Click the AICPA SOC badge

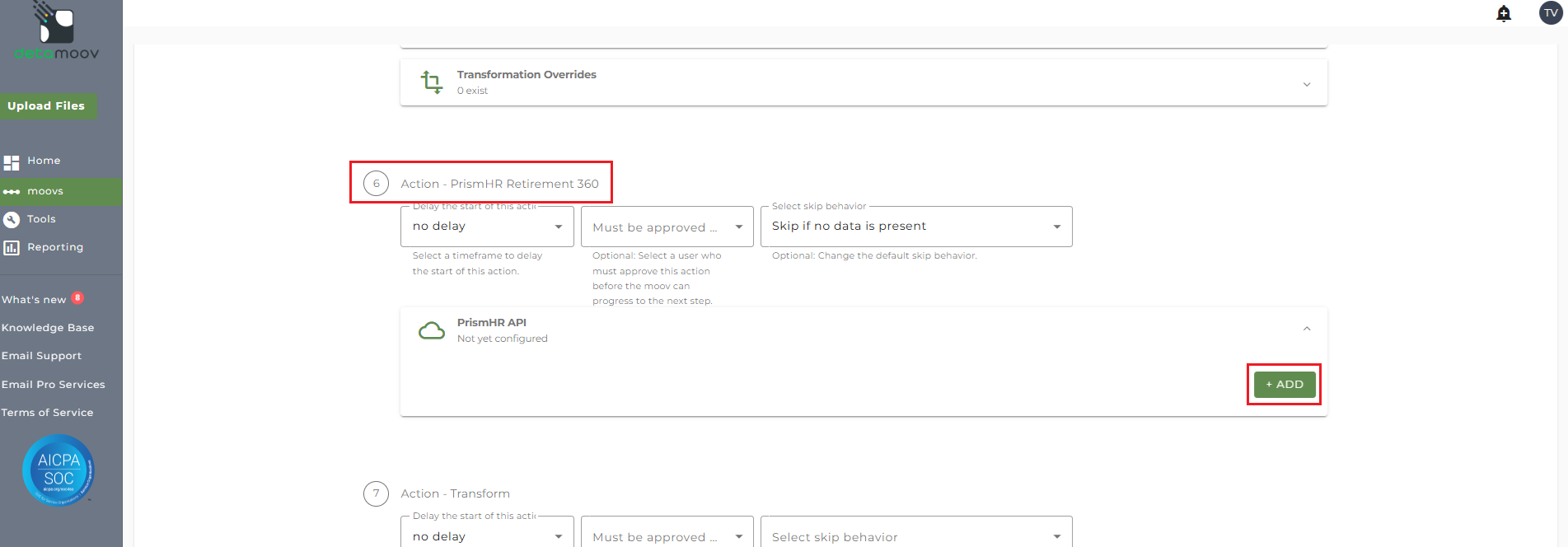click(59, 470)
